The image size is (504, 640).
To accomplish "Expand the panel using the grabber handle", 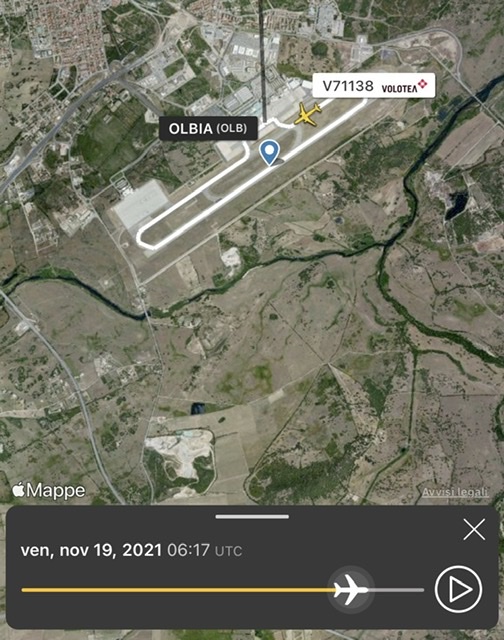I will coord(252,517).
